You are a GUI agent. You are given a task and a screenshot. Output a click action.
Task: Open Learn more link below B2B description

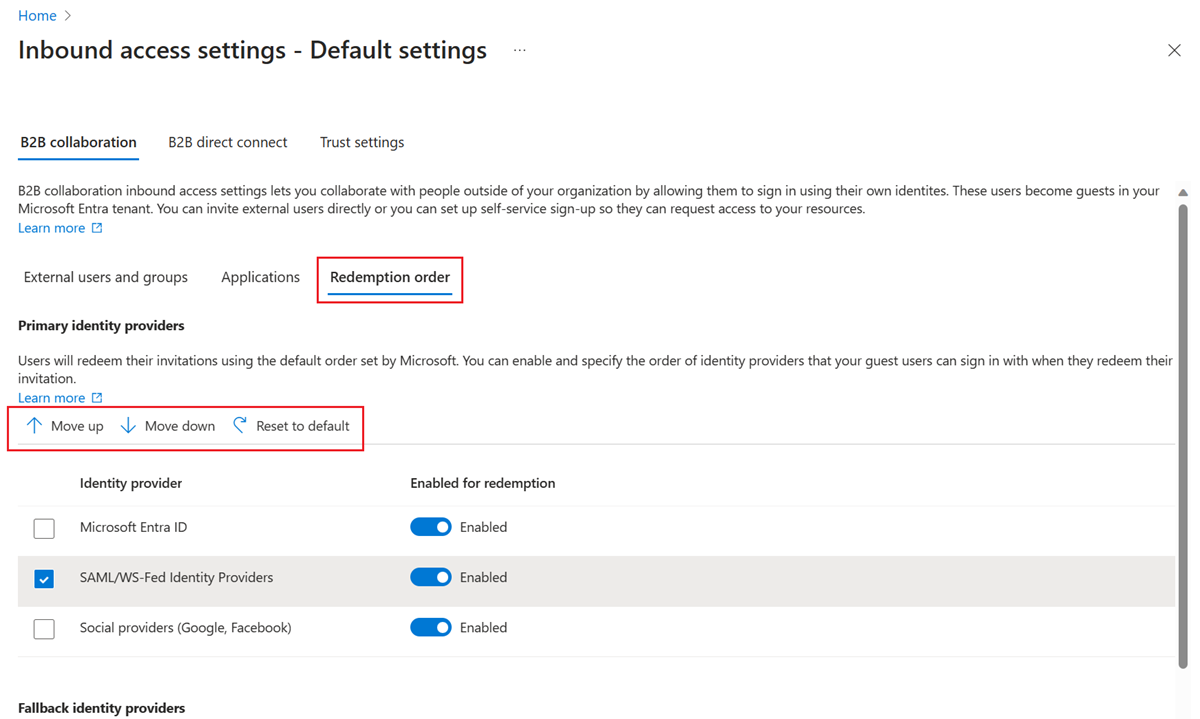(51, 228)
